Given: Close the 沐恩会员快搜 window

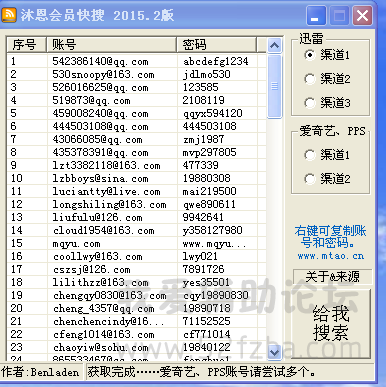Looking at the screenshot, I should point(362,16).
